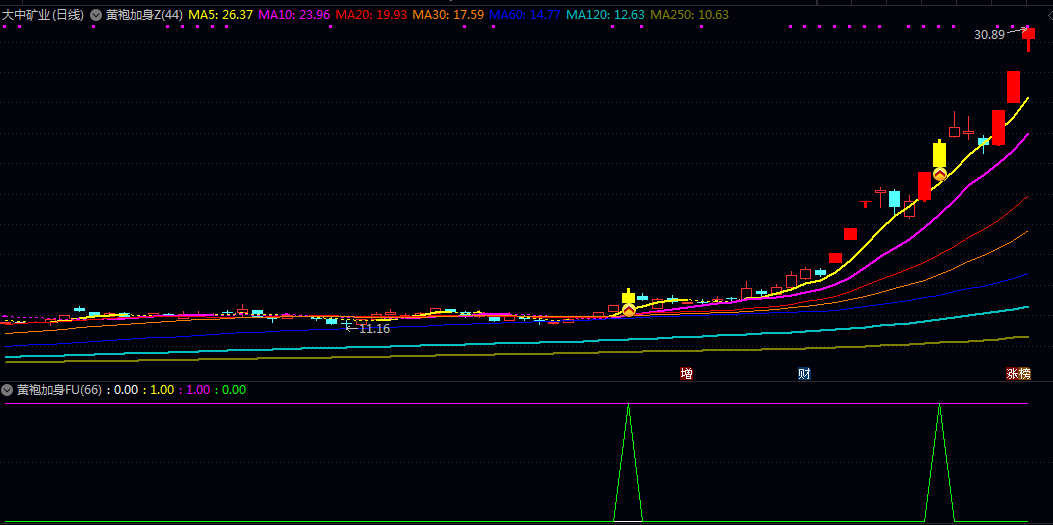Click the 黄袍加身FU(66) indicator name
This screenshot has height=525, width=1053.
[x=60, y=390]
